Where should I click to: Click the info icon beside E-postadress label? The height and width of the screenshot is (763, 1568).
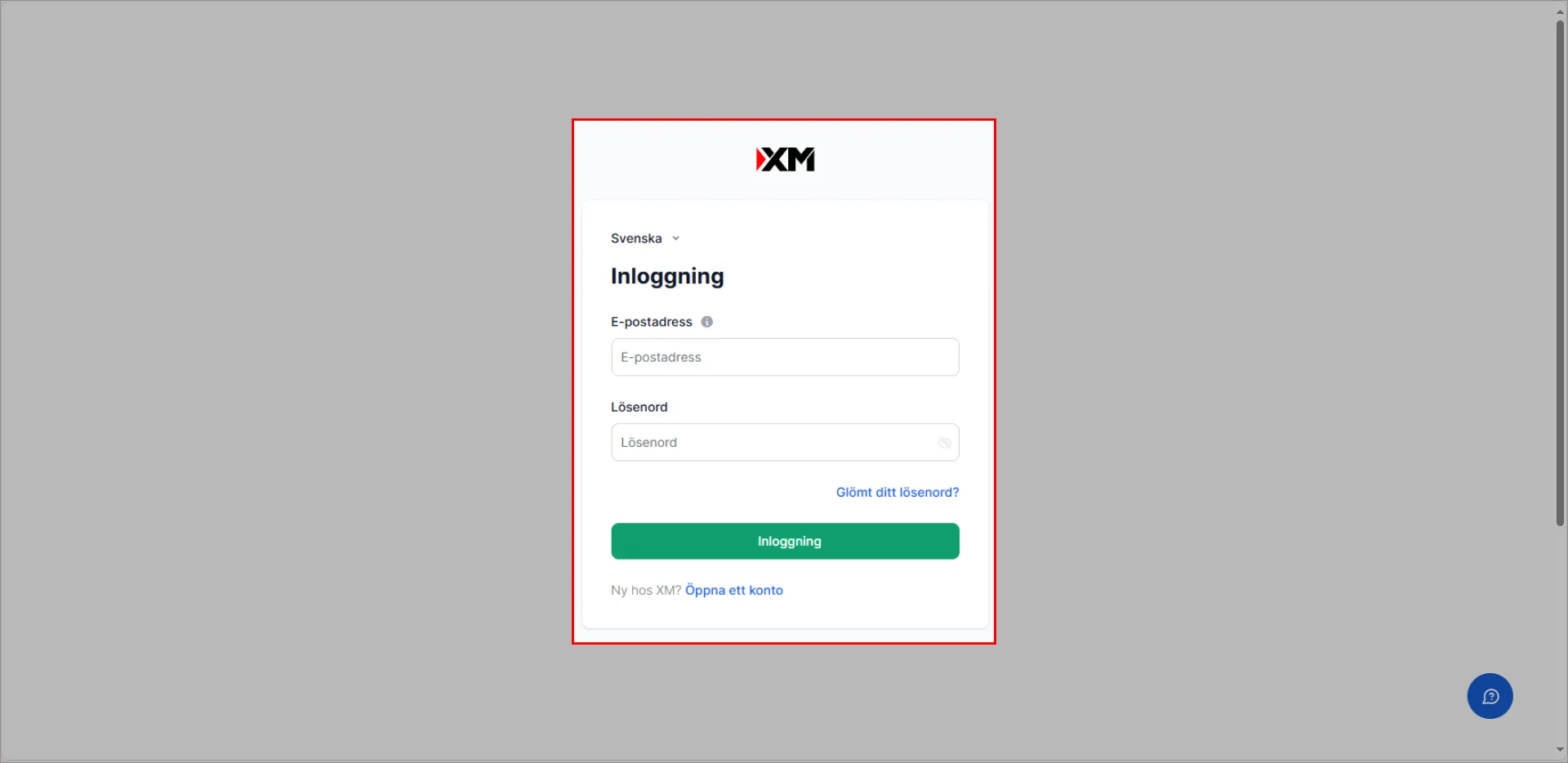click(x=707, y=322)
